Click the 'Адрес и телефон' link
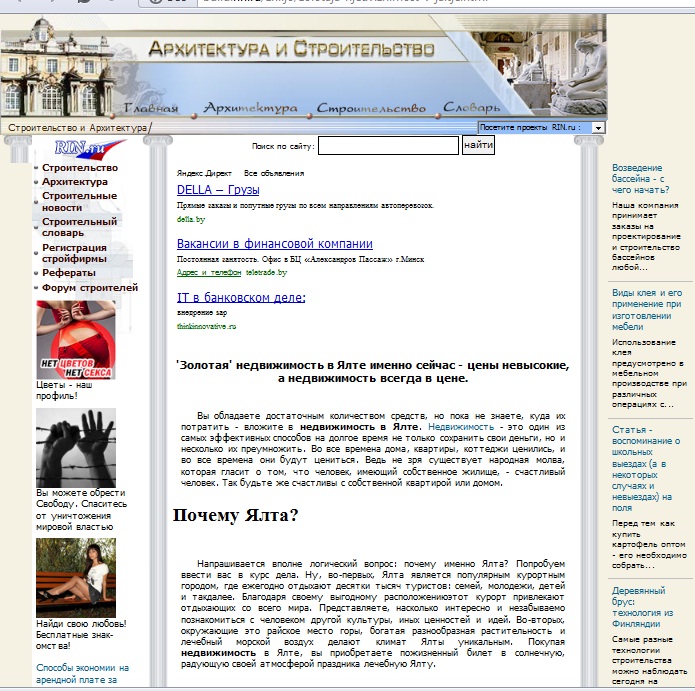 click(209, 272)
